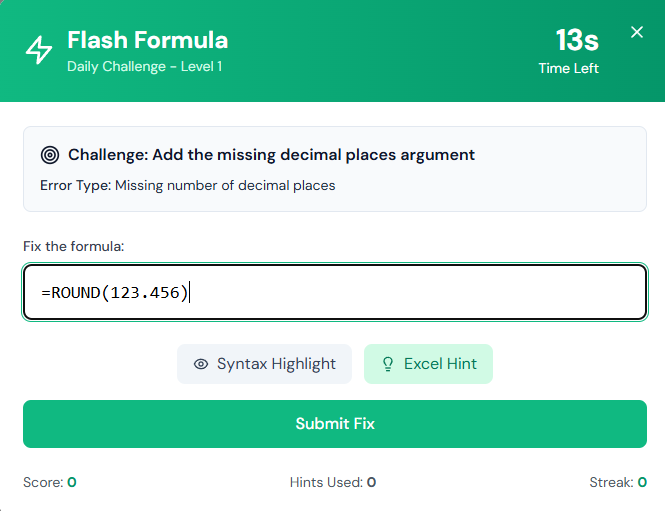Click the Flash Formula title text

pyautogui.click(x=148, y=40)
